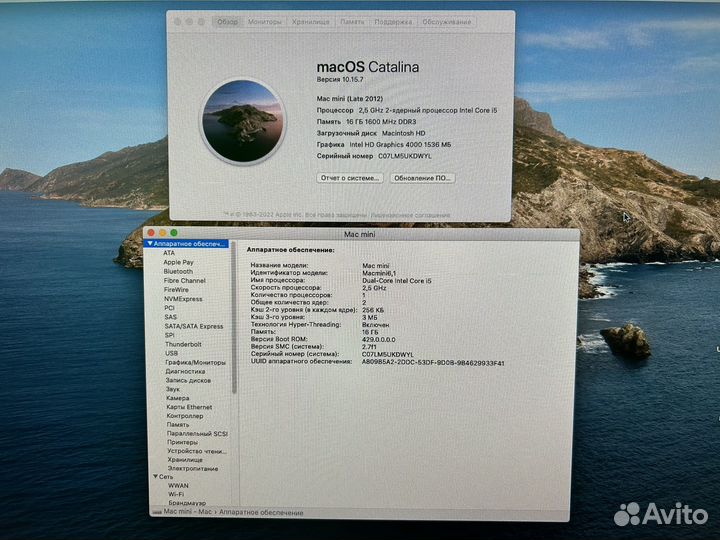
Task: Click the Отчет о системе button
Action: click(x=350, y=178)
